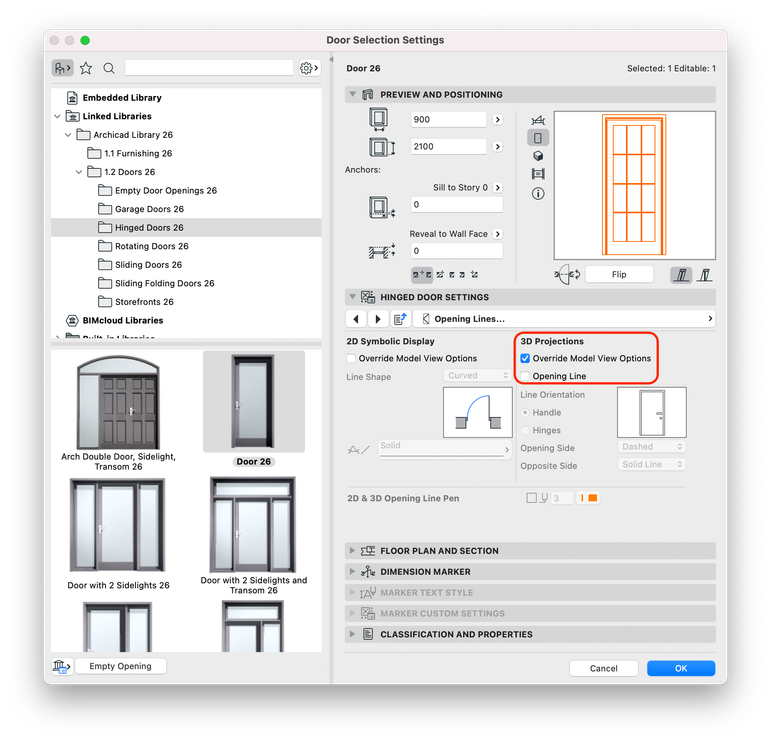Go to next settings page arrow
Viewport: 771px width, 742px height.
(378, 319)
